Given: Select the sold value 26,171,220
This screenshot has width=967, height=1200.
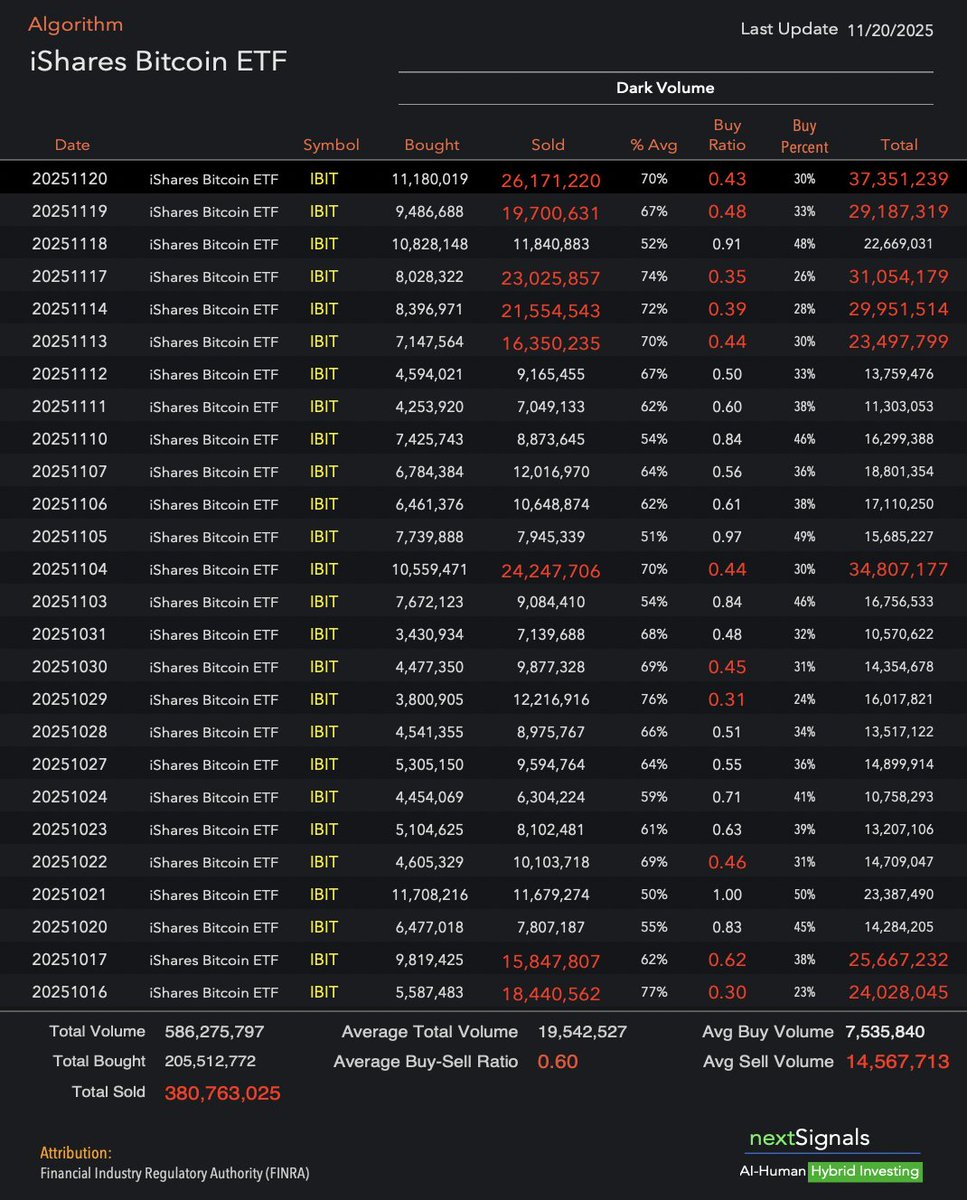Looking at the screenshot, I should click(551, 180).
